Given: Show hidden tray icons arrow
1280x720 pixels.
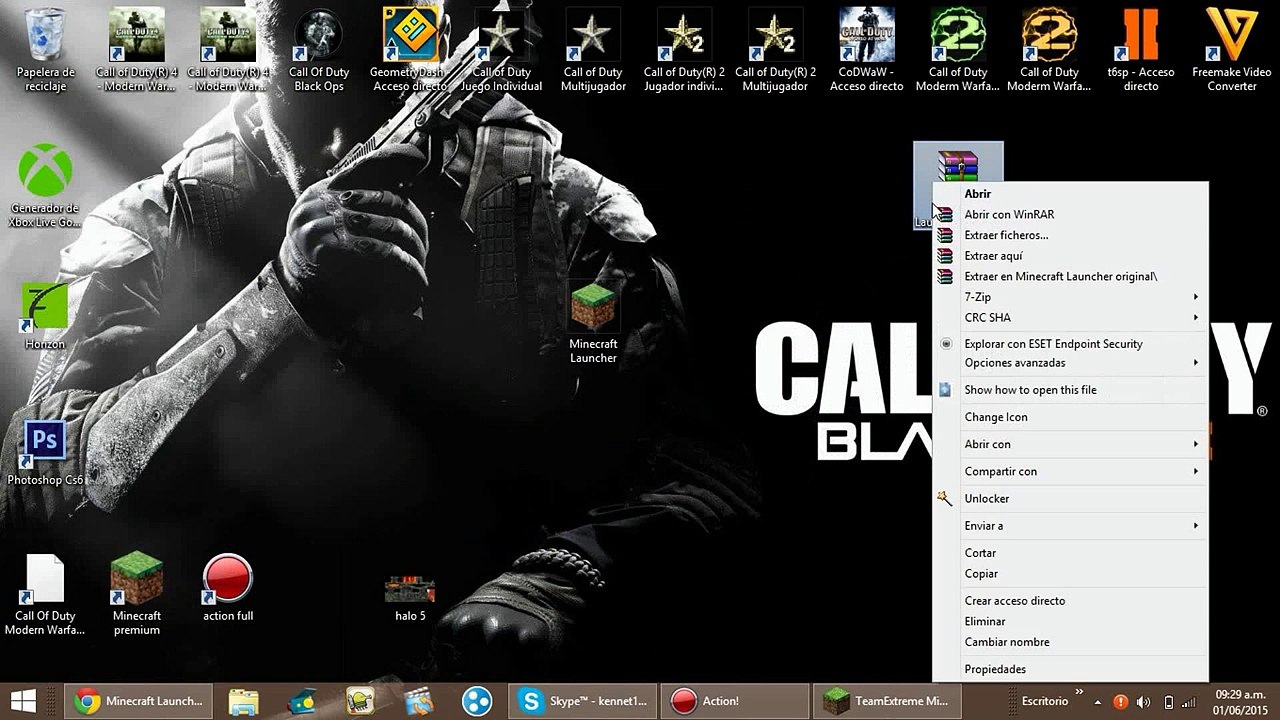Looking at the screenshot, I should [x=1098, y=702].
